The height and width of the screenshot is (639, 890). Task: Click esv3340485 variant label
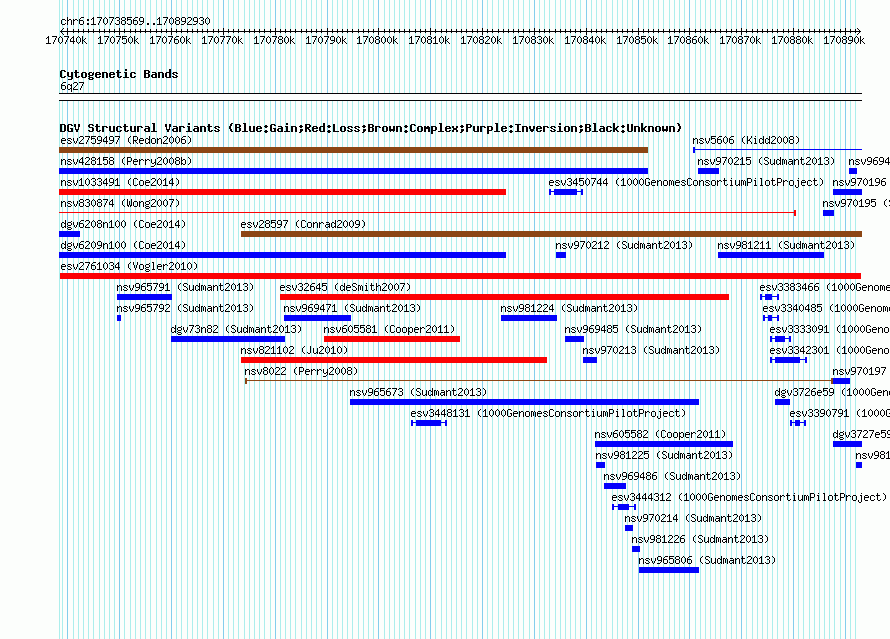click(826, 308)
